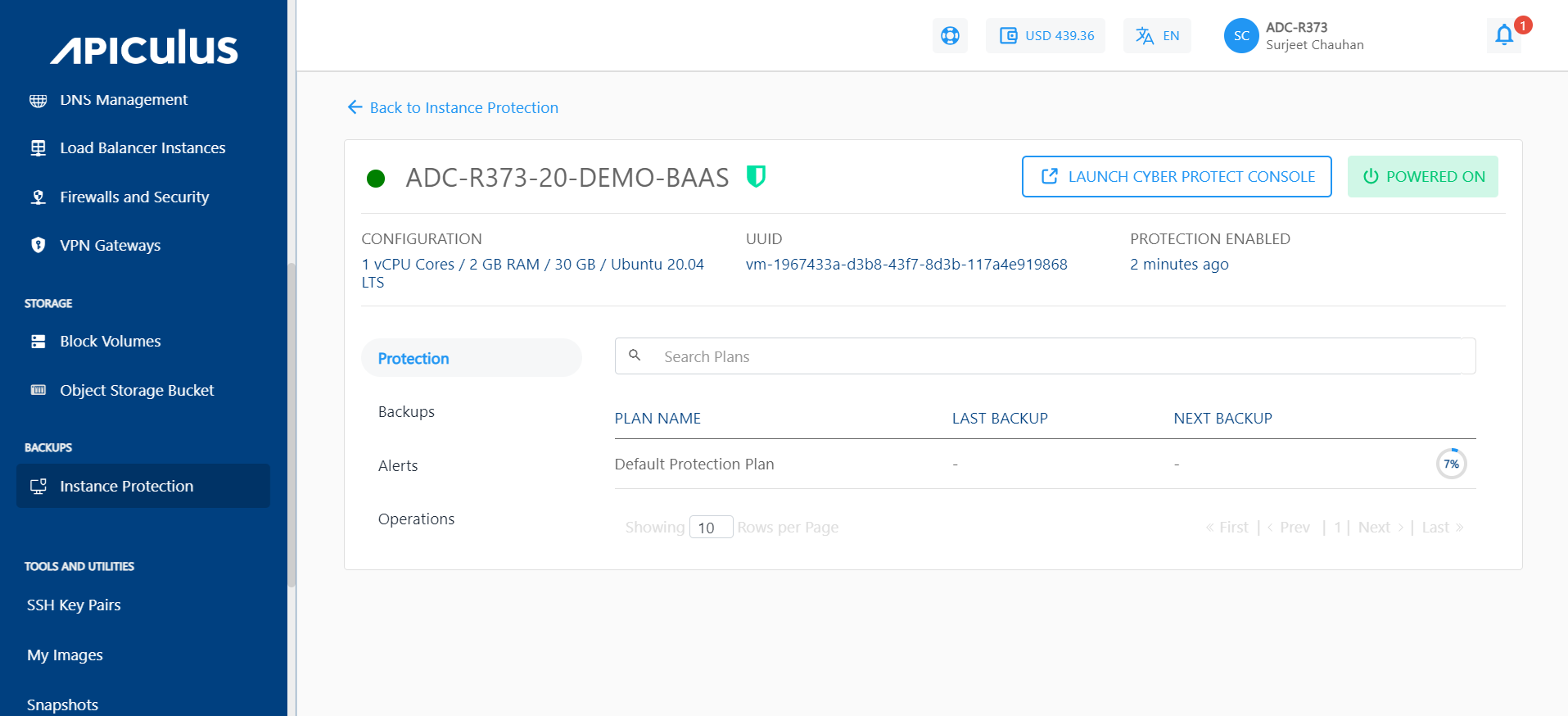Open the EN language selector

(x=1157, y=36)
